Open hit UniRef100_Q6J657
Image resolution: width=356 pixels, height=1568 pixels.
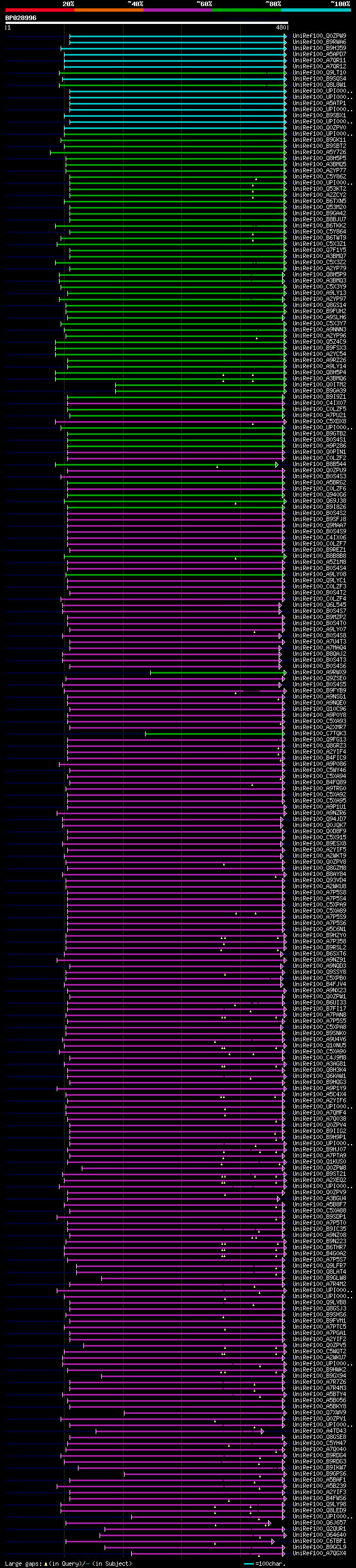pos(319,1523)
